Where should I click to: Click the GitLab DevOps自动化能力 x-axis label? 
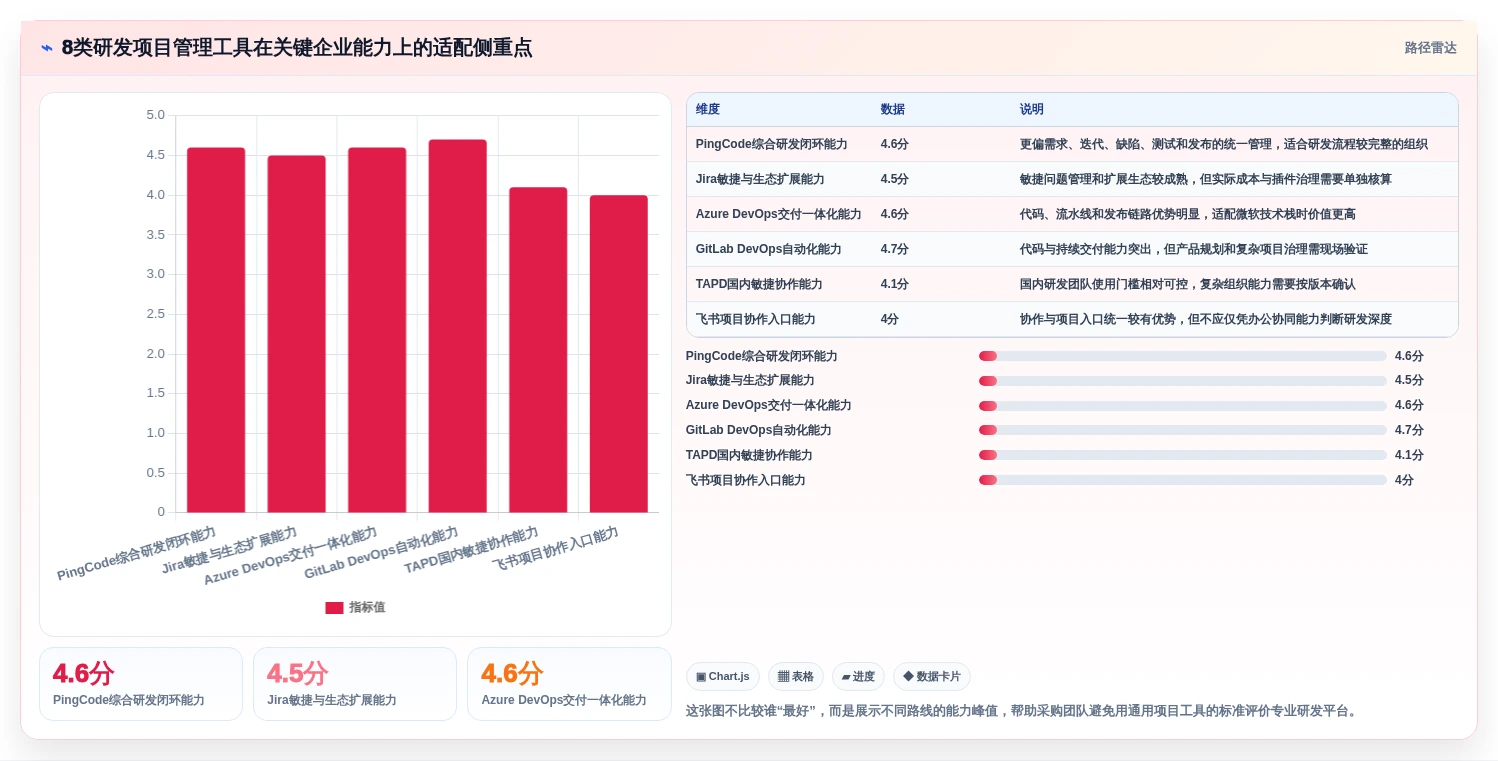pos(381,553)
